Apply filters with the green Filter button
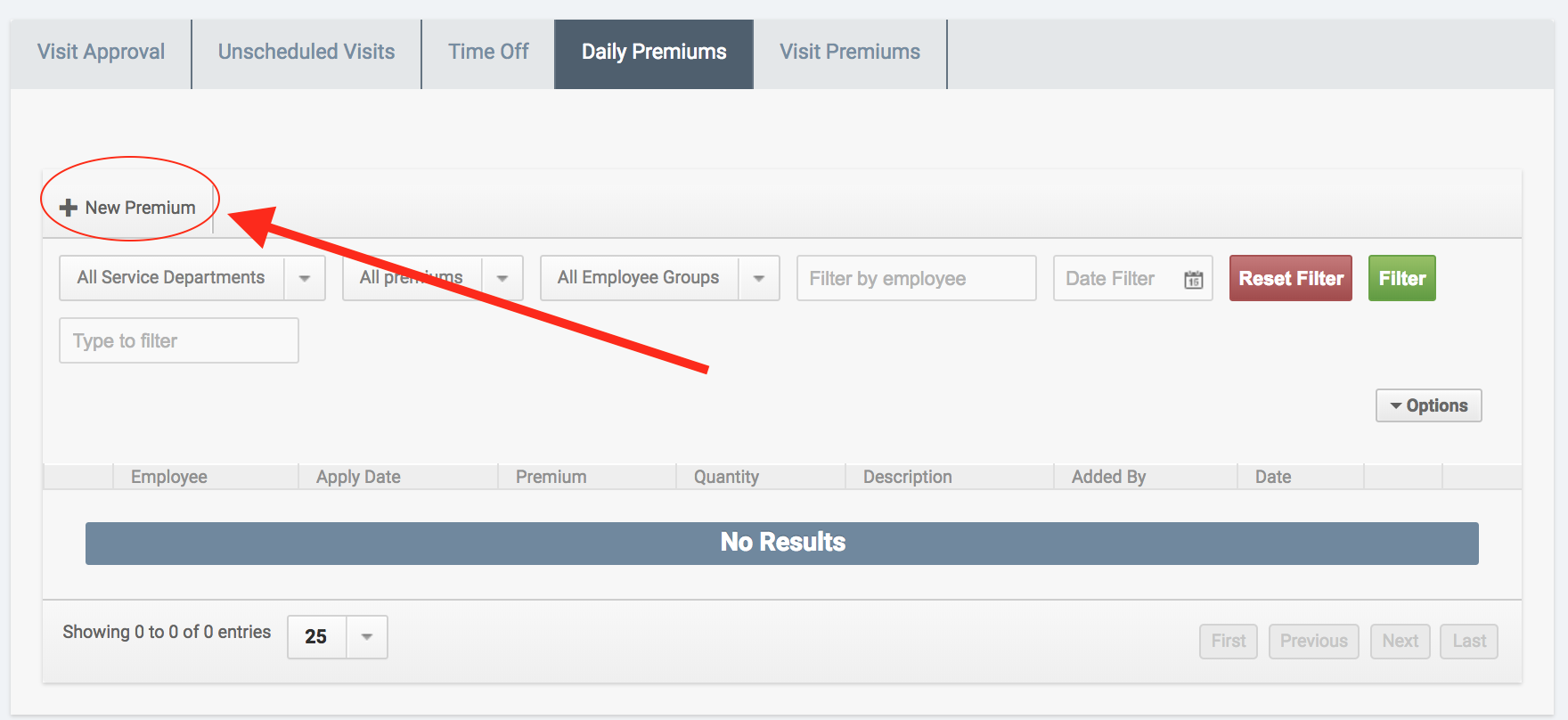 1401,278
